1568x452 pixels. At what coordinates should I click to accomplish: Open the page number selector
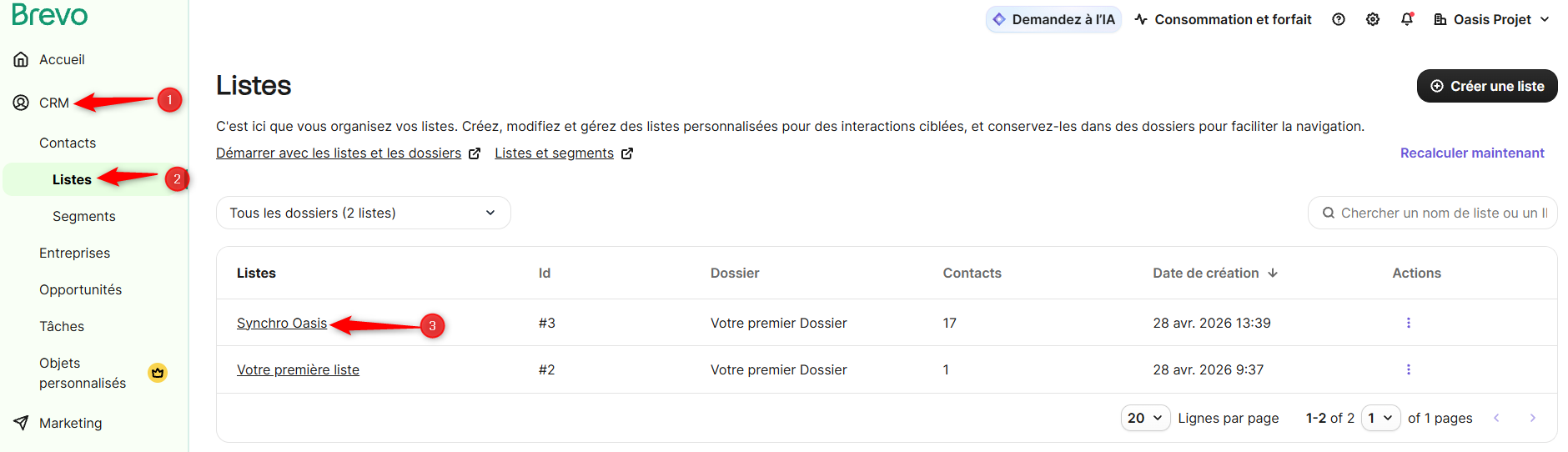[1381, 418]
